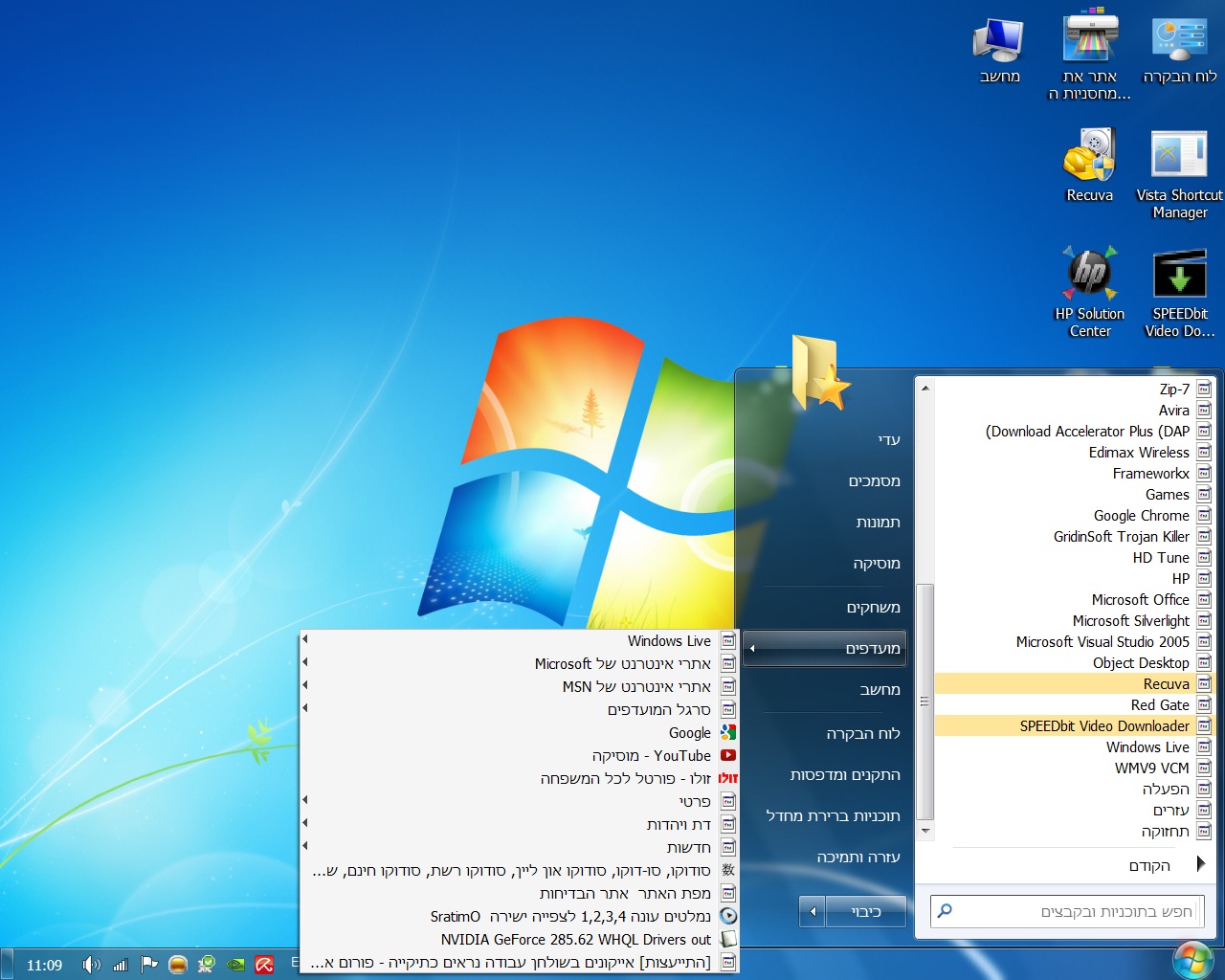This screenshot has height=980, width=1225.
Task: Open the NVIDIA tray icon
Action: click(235, 965)
